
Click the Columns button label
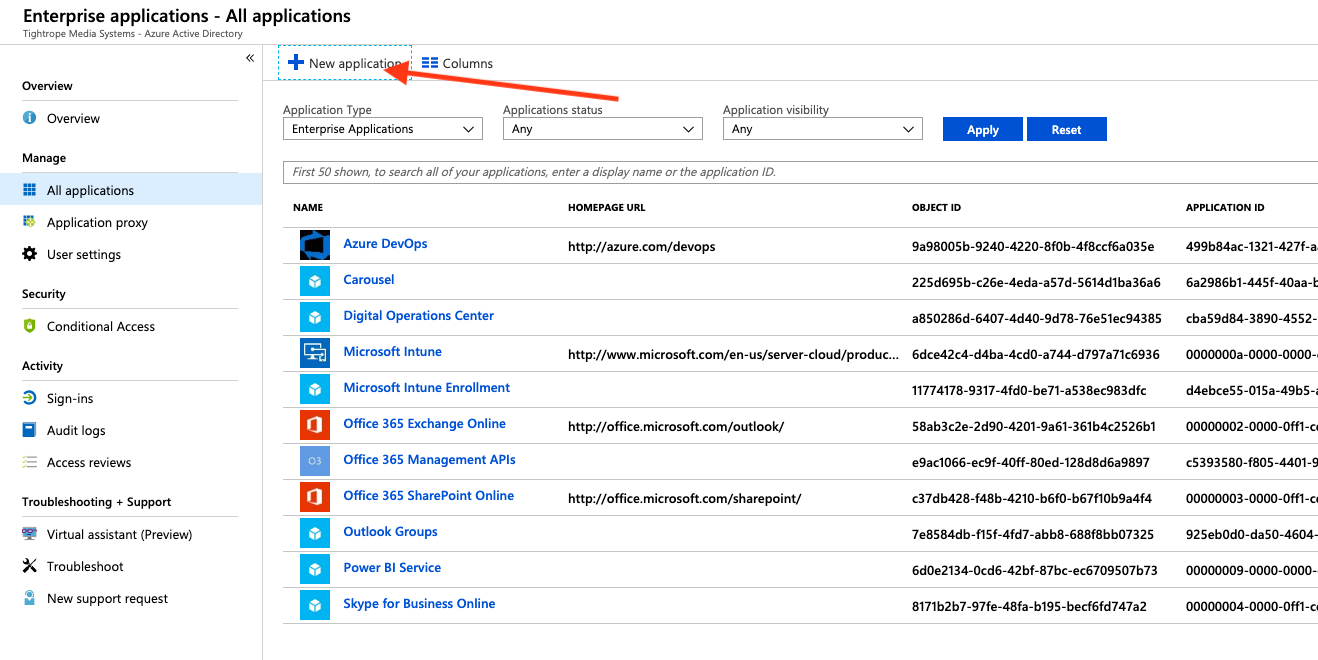click(x=468, y=63)
